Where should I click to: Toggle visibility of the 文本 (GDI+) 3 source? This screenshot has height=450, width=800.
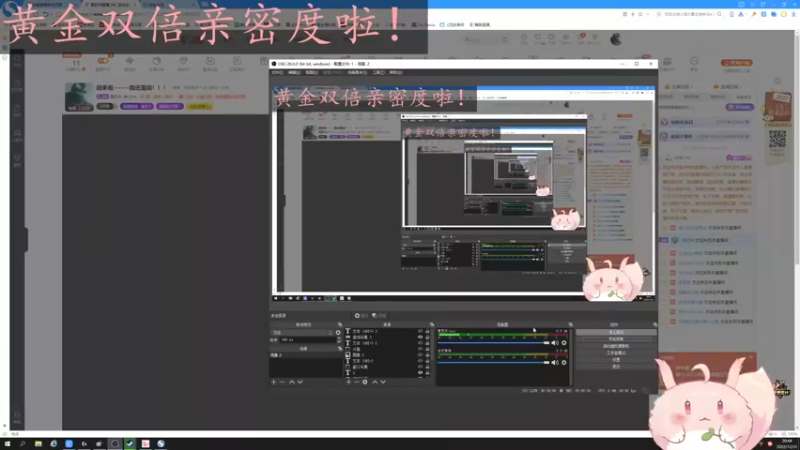tap(420, 331)
